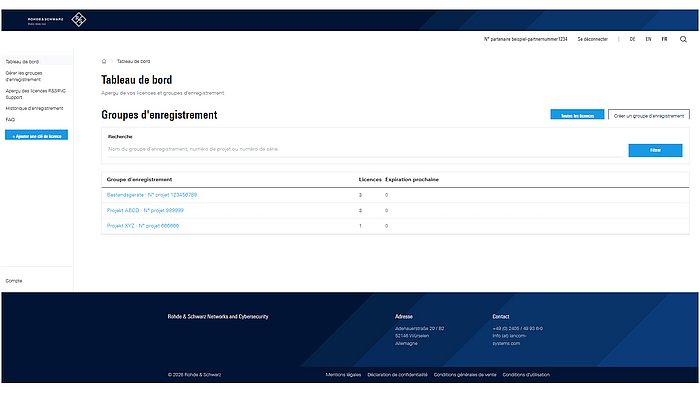Click the Expiration prochaine column header
700x393 pixels.
[x=412, y=180]
